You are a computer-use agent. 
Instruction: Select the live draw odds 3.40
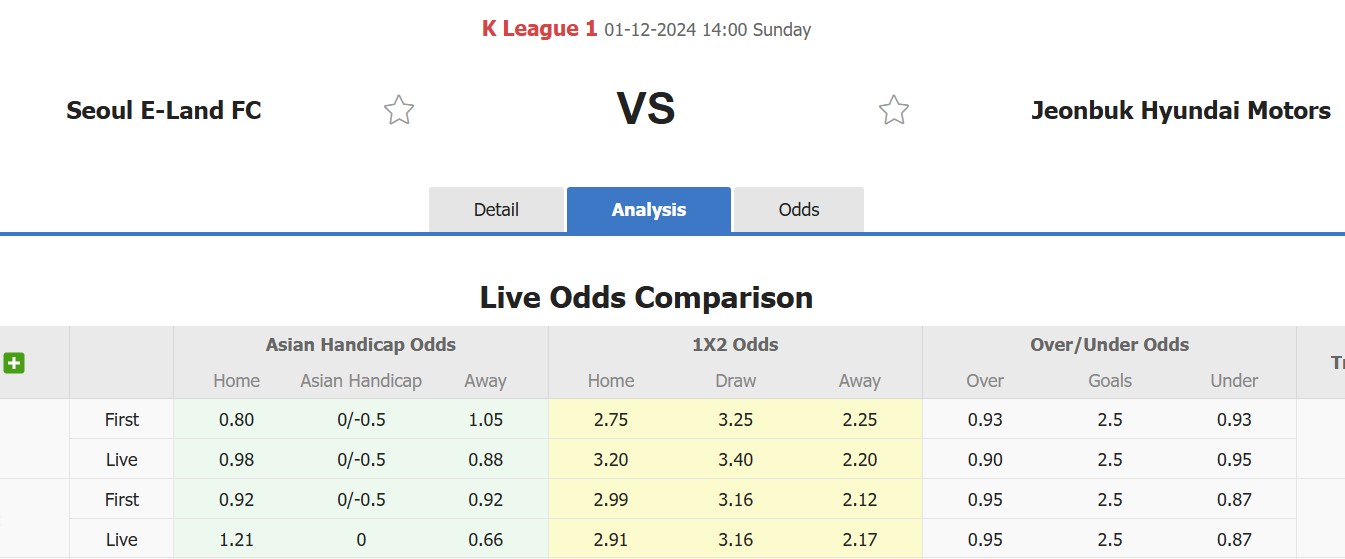735,460
